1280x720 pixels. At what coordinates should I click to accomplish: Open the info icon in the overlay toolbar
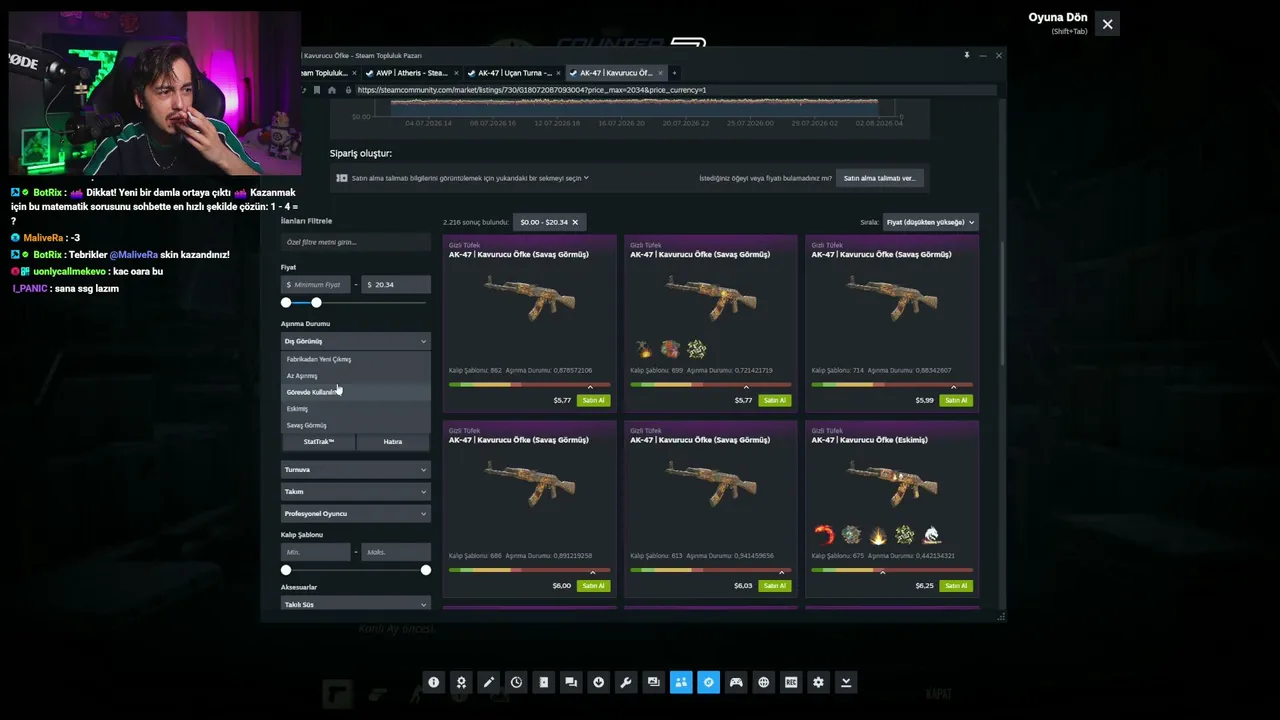tap(434, 682)
